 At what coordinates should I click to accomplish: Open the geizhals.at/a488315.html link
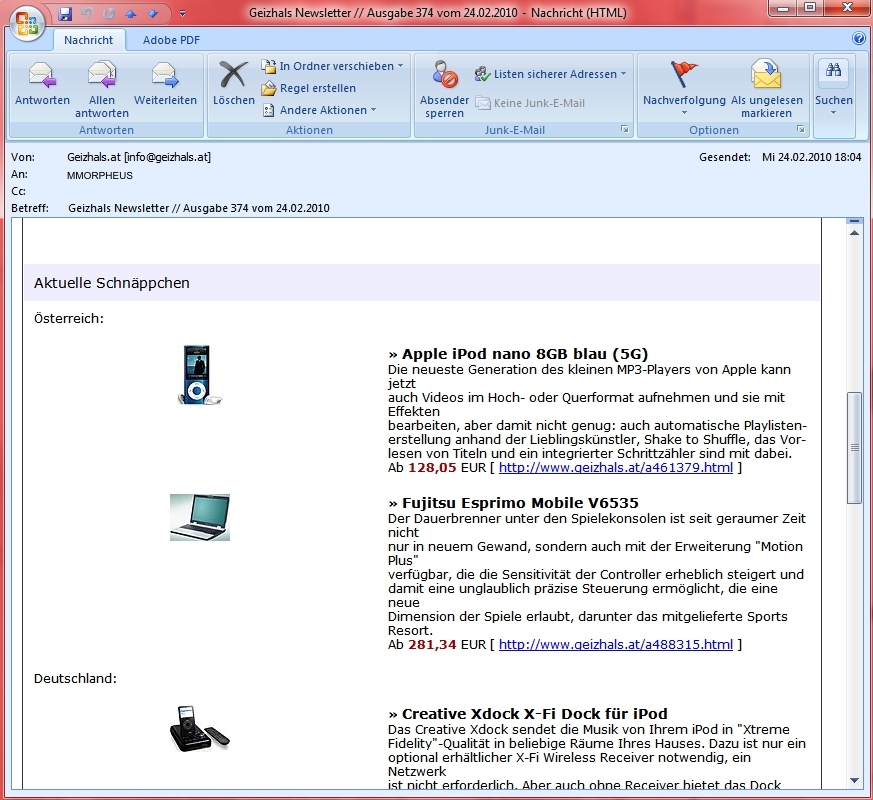[x=616, y=645]
